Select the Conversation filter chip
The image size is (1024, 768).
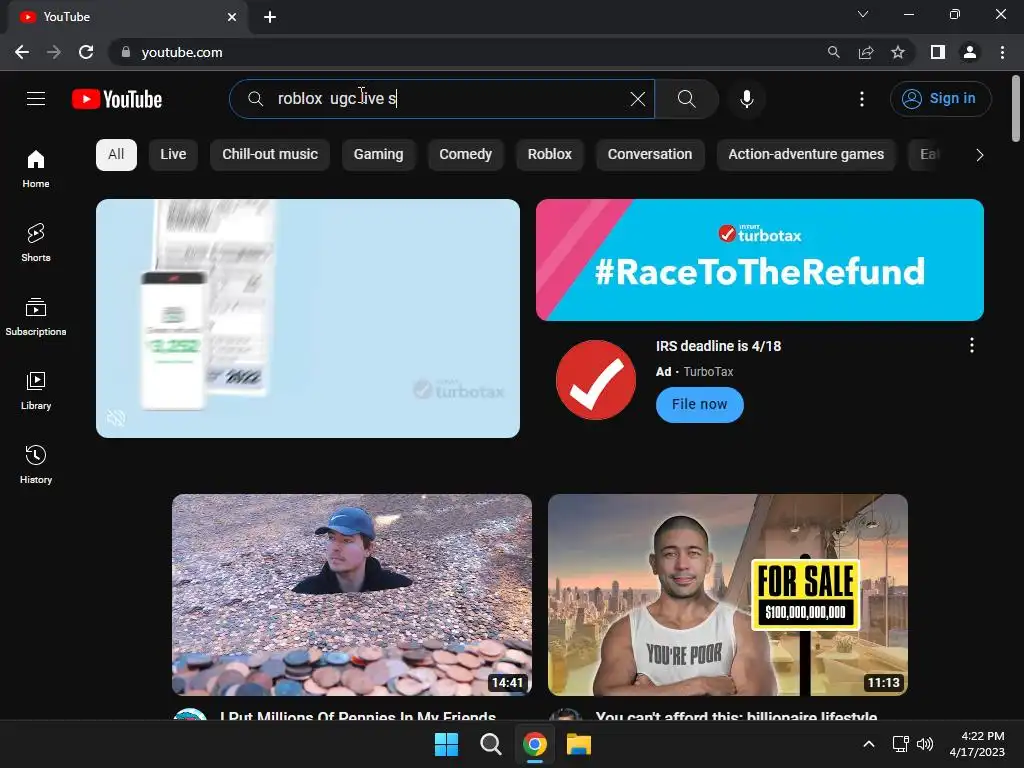coord(650,155)
